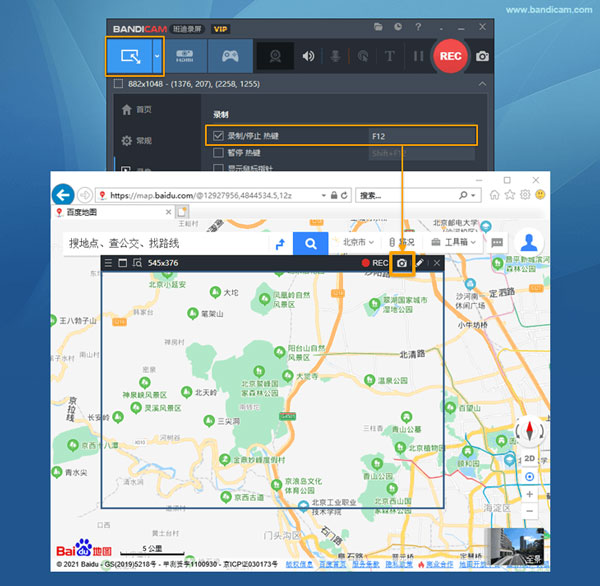Image resolution: width=600 pixels, height=586 pixels.
Task: Zoom out the map with minus button
Action: point(530,511)
